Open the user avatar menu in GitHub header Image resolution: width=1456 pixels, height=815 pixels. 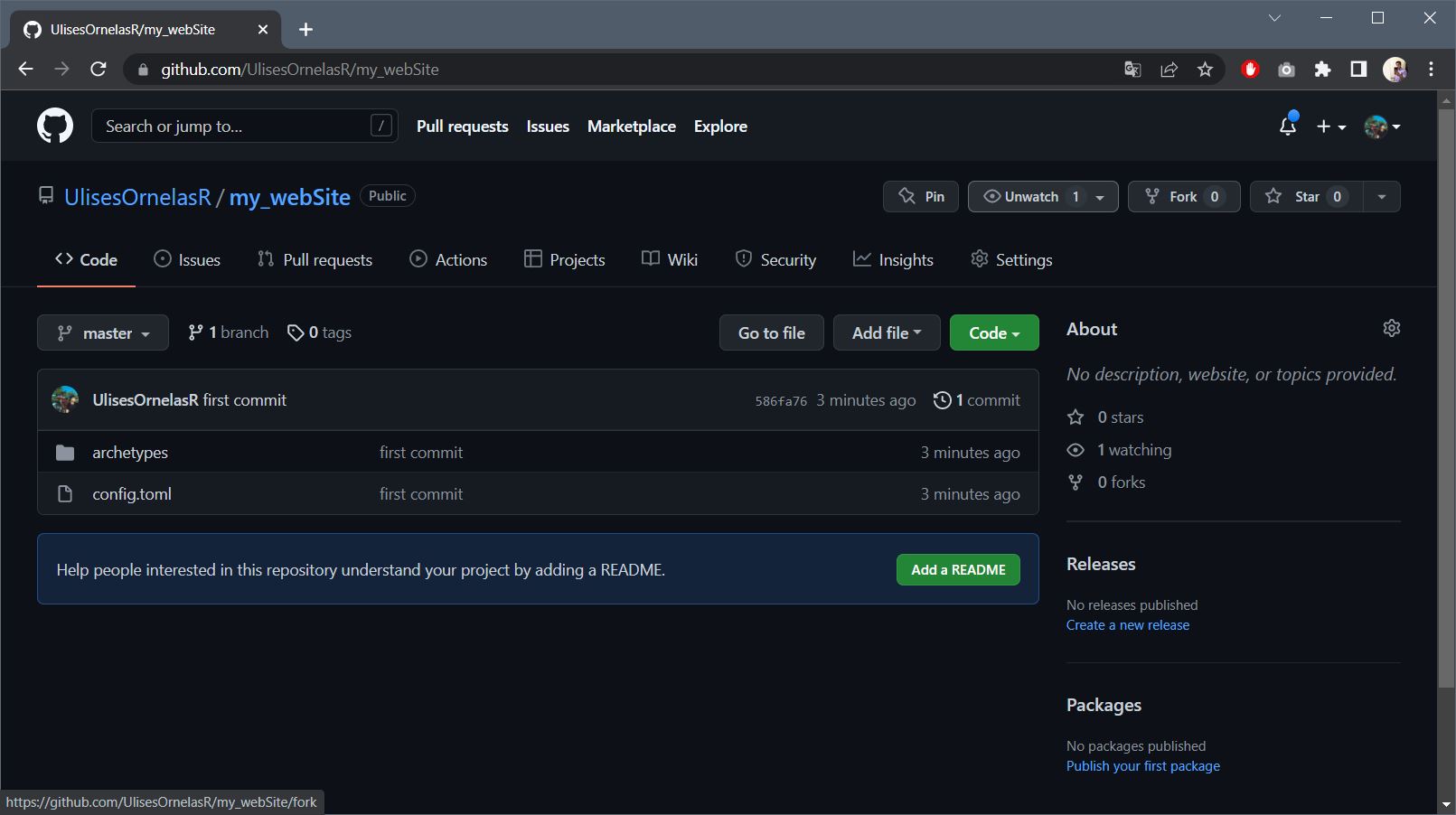click(1382, 126)
